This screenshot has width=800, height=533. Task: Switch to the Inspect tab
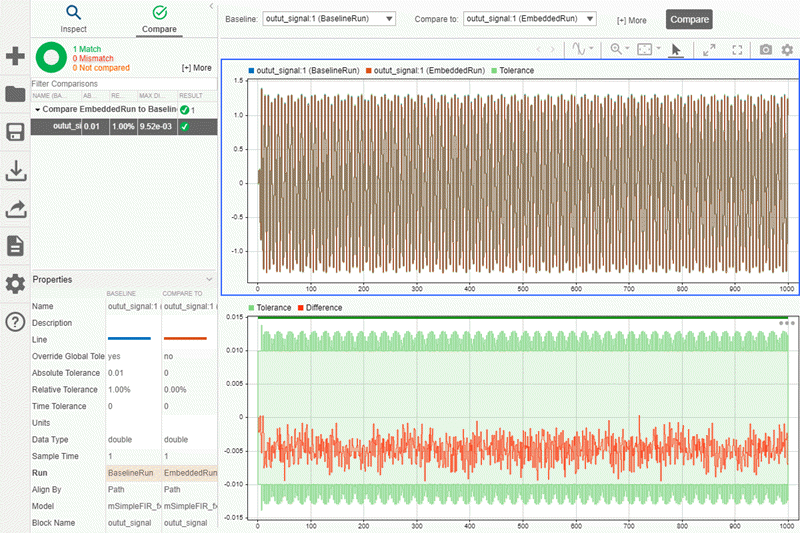point(73,18)
